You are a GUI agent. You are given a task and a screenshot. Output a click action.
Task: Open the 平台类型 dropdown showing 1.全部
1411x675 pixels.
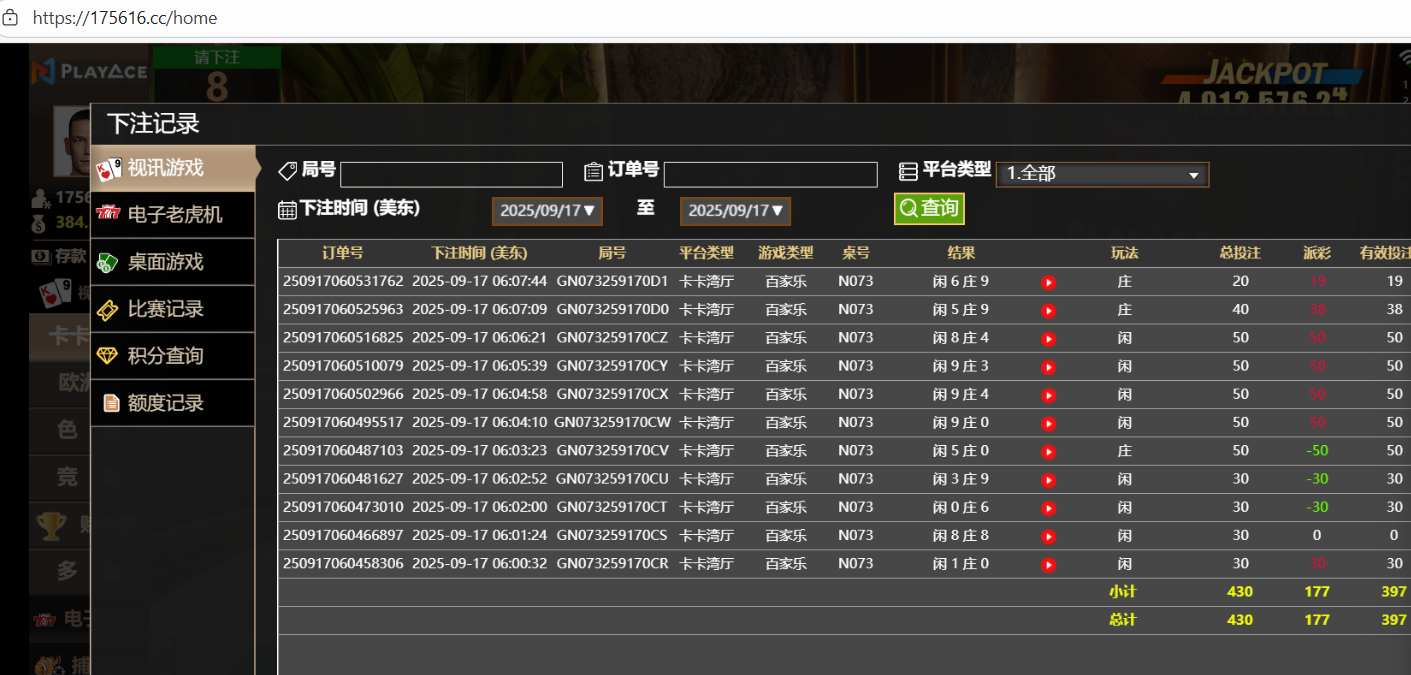pos(1102,174)
